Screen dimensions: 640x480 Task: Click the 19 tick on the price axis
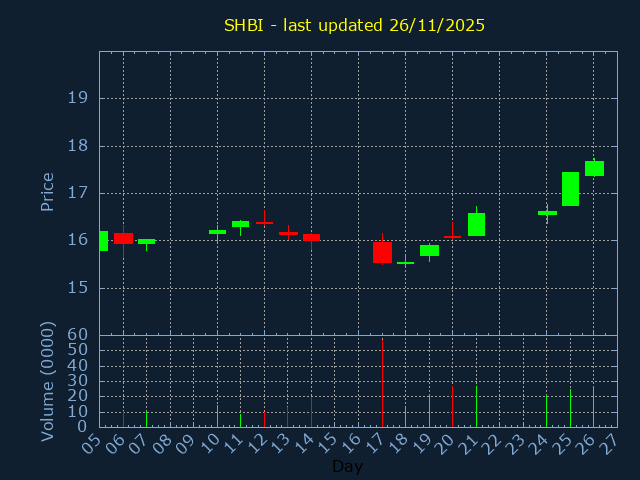tap(77, 98)
